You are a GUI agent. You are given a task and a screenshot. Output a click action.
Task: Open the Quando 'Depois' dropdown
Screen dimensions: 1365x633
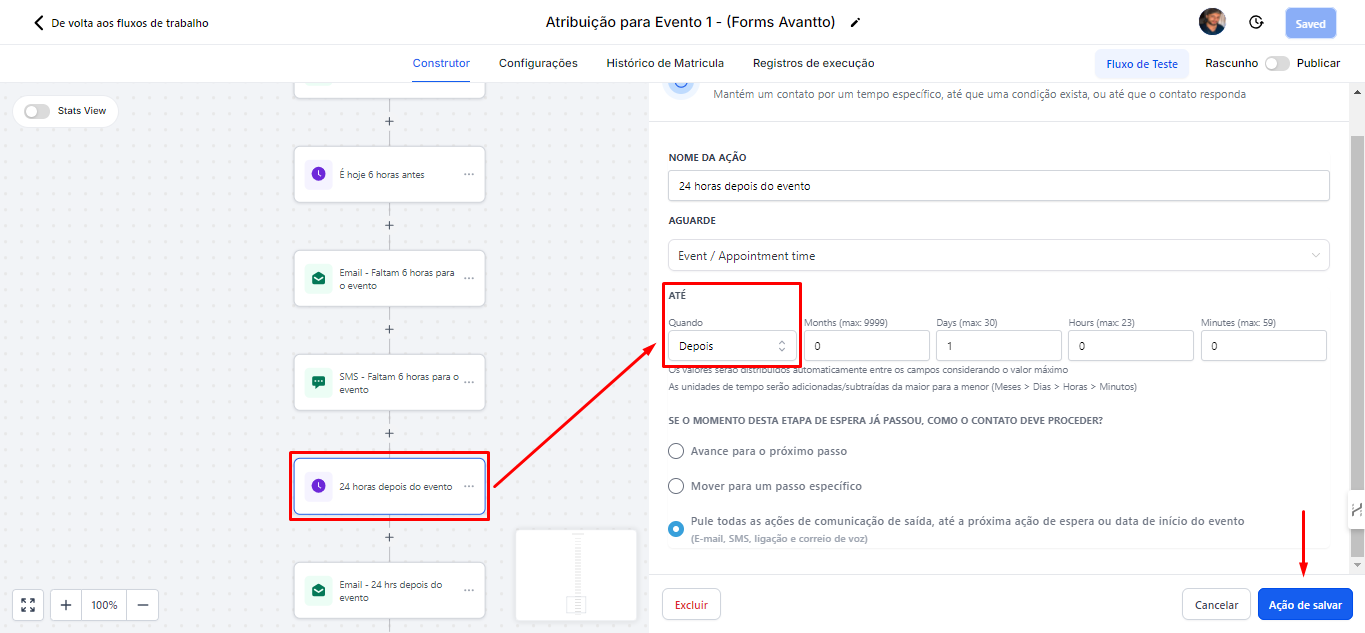(732, 346)
